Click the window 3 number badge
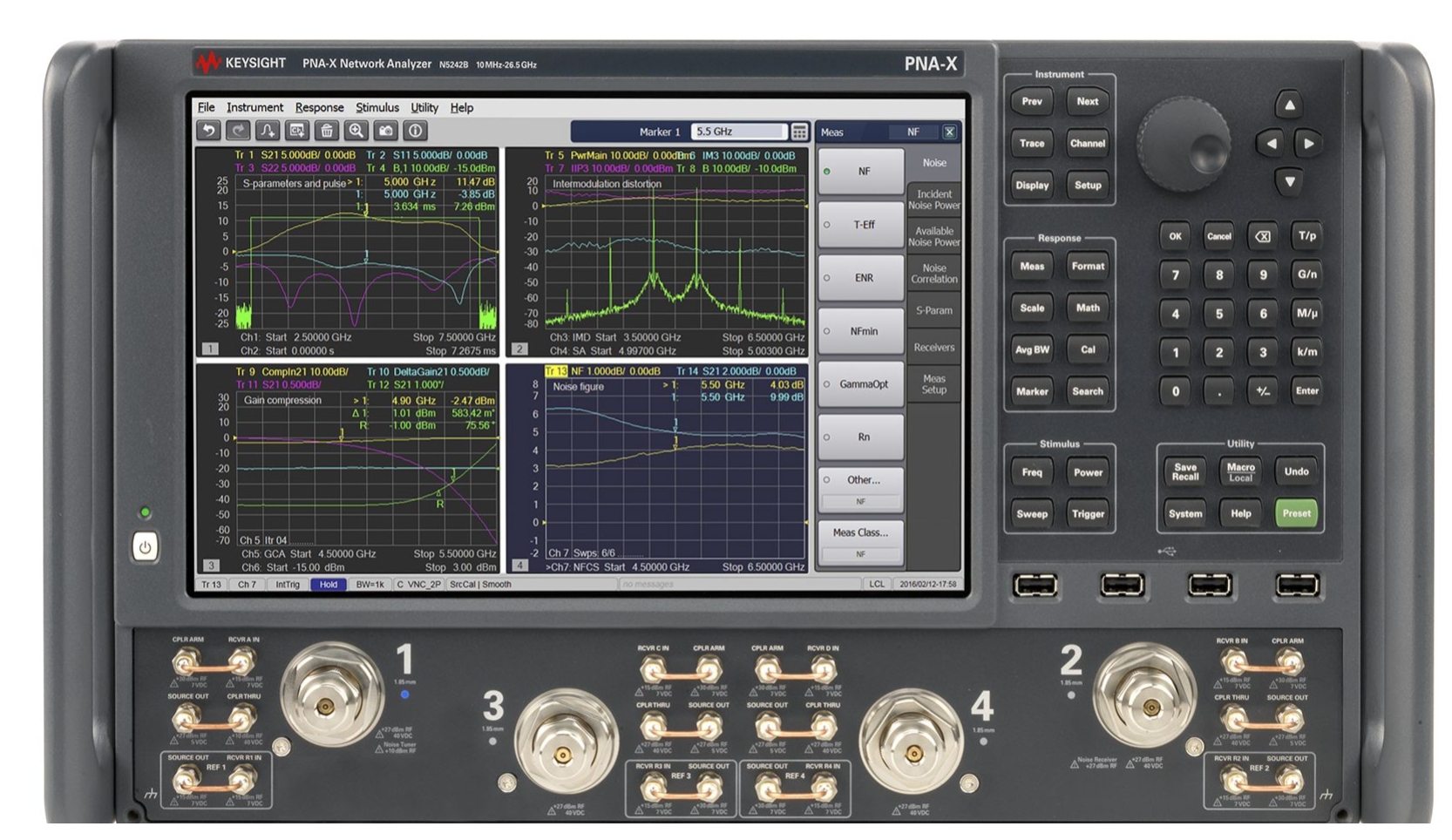 click(x=210, y=566)
